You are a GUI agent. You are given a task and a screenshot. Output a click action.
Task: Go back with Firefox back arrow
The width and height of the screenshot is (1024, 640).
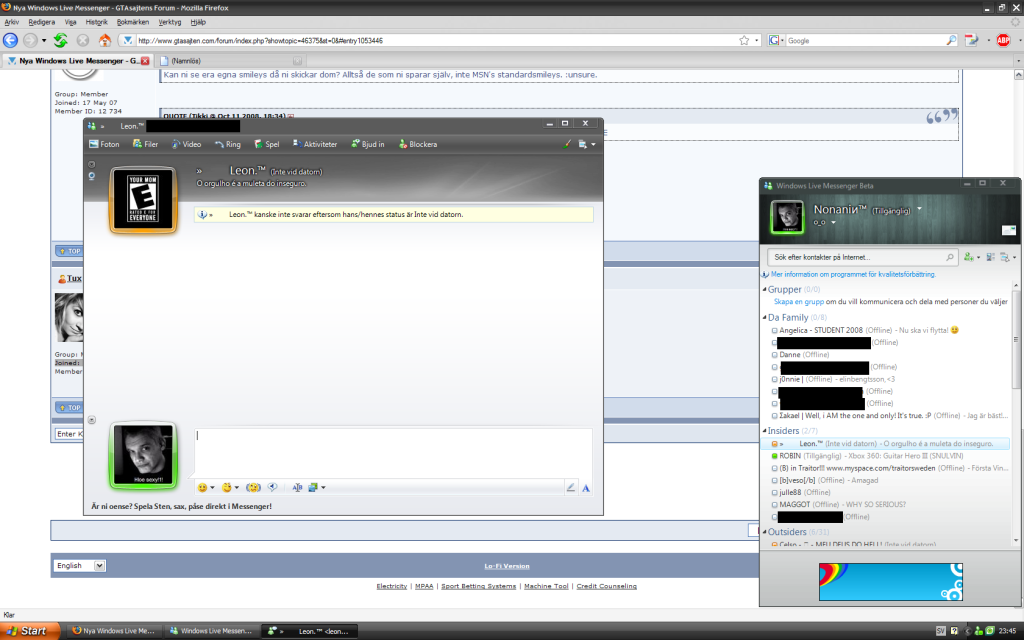point(10,40)
